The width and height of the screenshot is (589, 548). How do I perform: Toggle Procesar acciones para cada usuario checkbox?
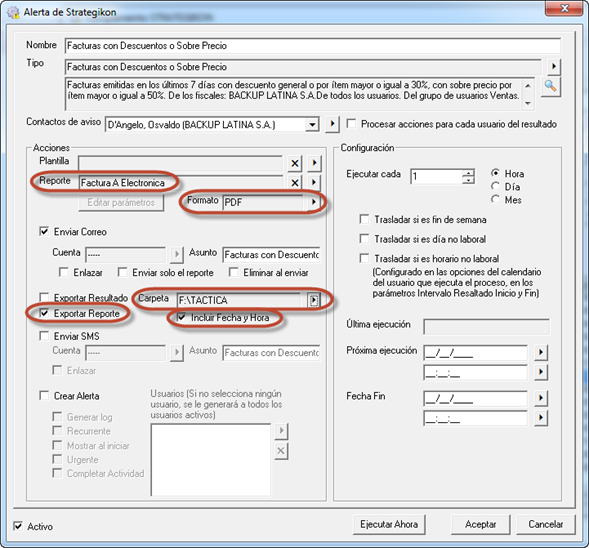point(352,124)
